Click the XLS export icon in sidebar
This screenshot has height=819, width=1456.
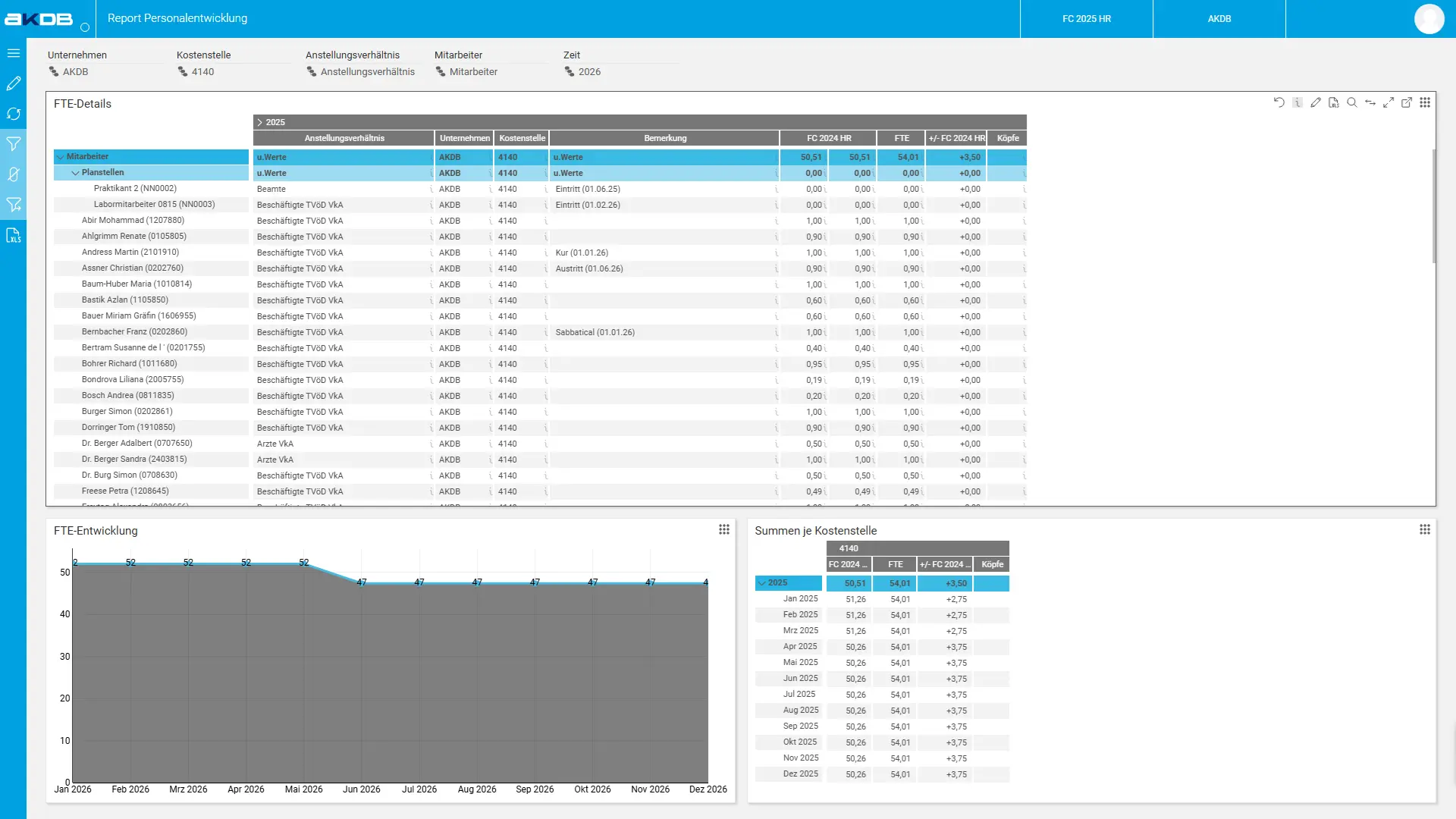click(x=13, y=235)
